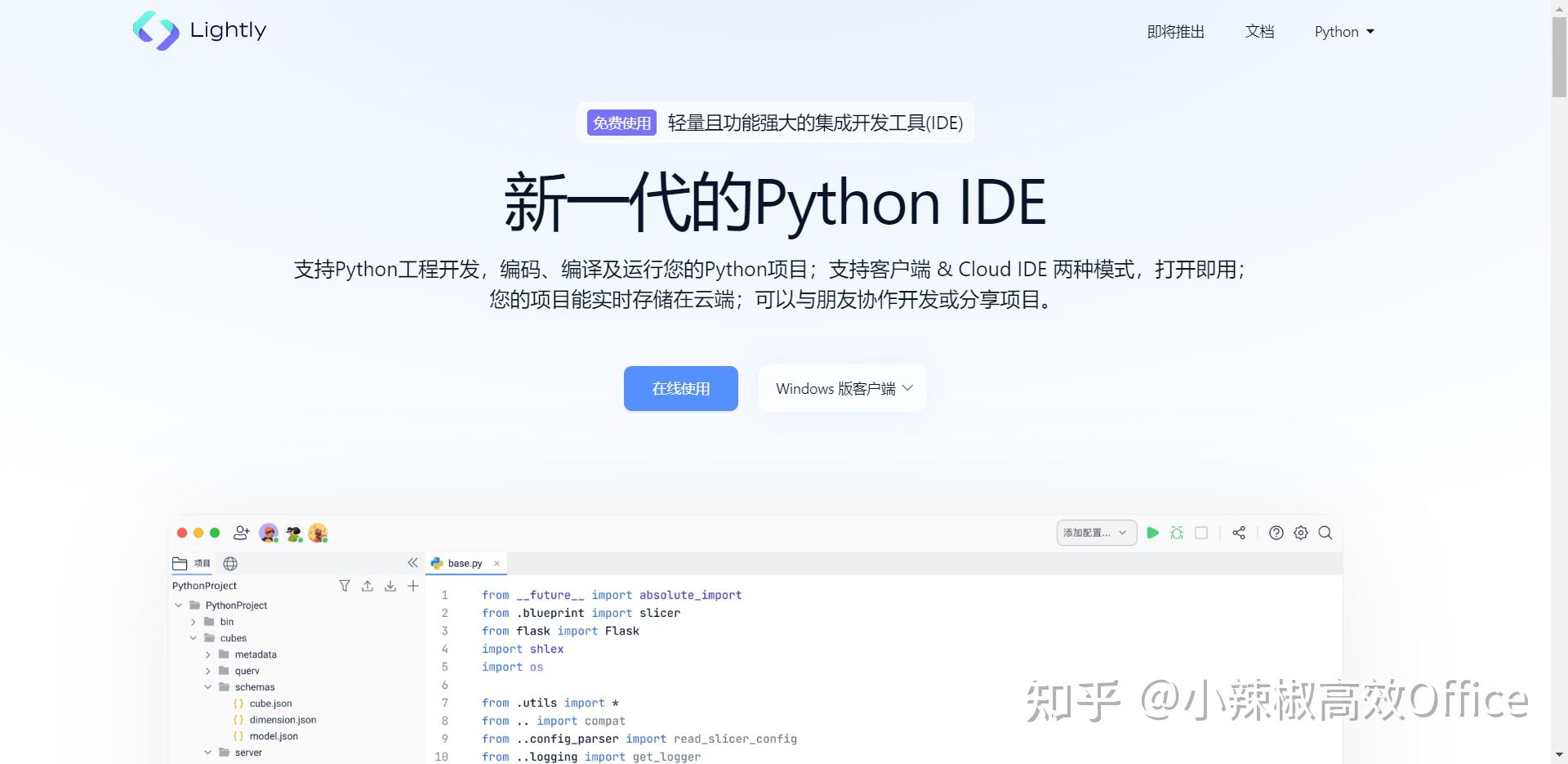Image resolution: width=1568 pixels, height=764 pixels.
Task: Start debugging with the bug icon
Action: (1177, 533)
